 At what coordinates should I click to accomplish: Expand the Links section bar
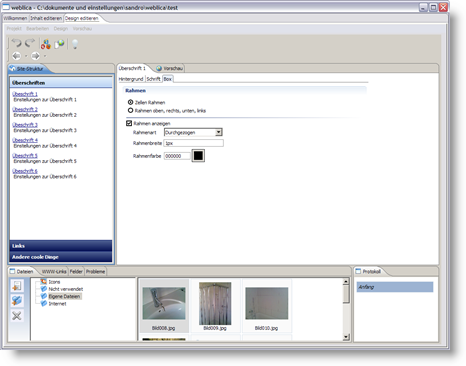61,246
